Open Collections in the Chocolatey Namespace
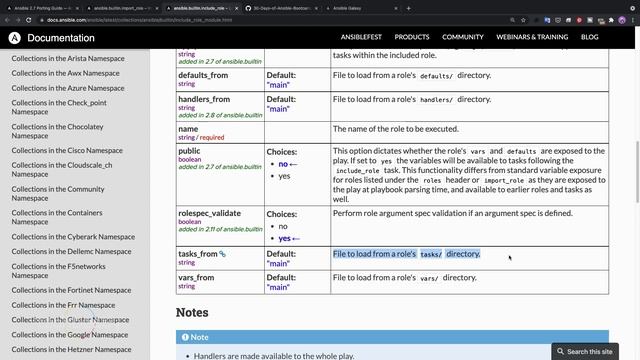The image size is (640, 360). pyautogui.click(x=57, y=131)
